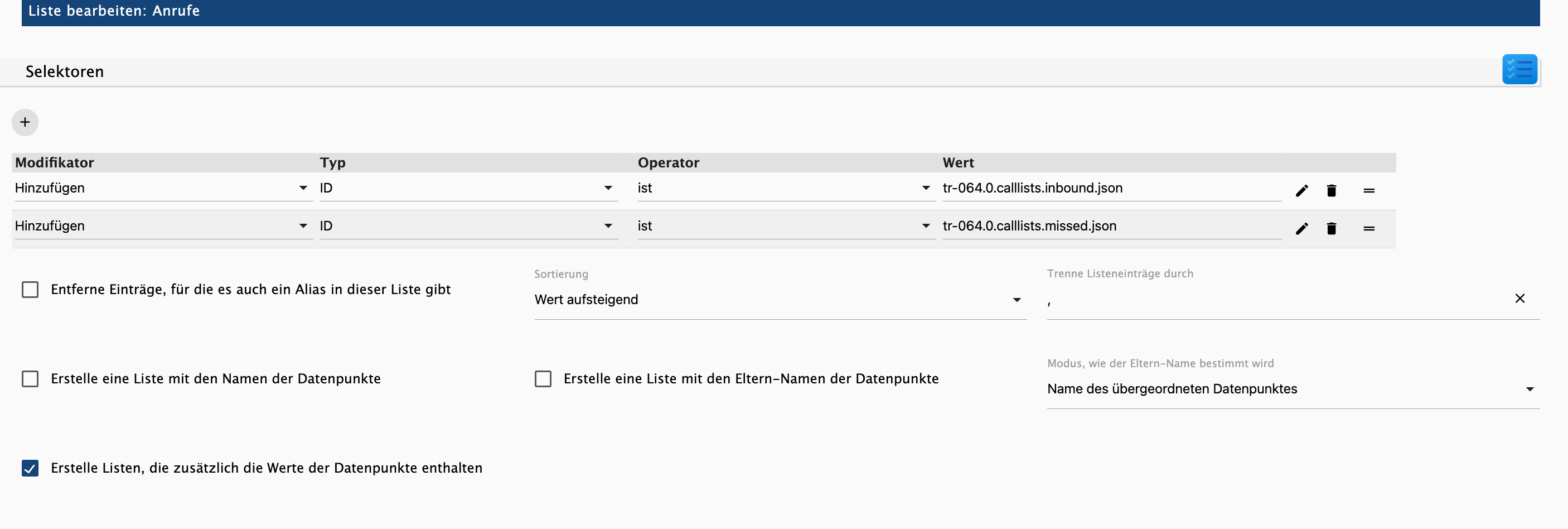Open the Operator dropdown in the inbound.json row
Screen dimensions: 1568x529
coord(786,188)
